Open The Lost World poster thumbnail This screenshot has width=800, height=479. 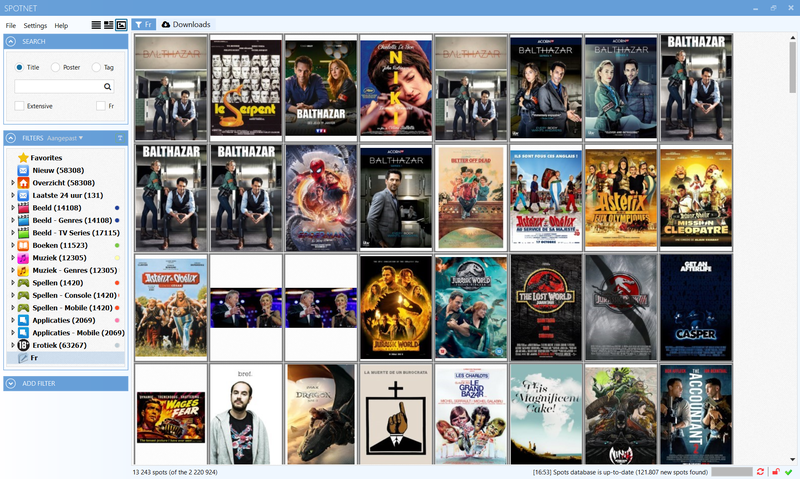click(546, 307)
